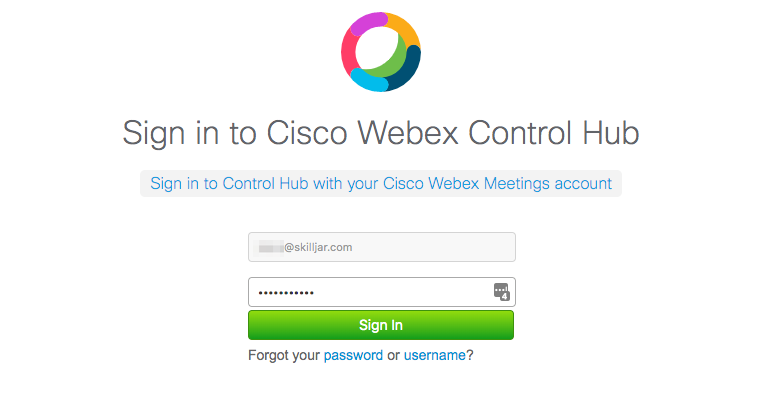The image size is (777, 414).
Task: Open the password manager icon in password field
Action: [501, 292]
